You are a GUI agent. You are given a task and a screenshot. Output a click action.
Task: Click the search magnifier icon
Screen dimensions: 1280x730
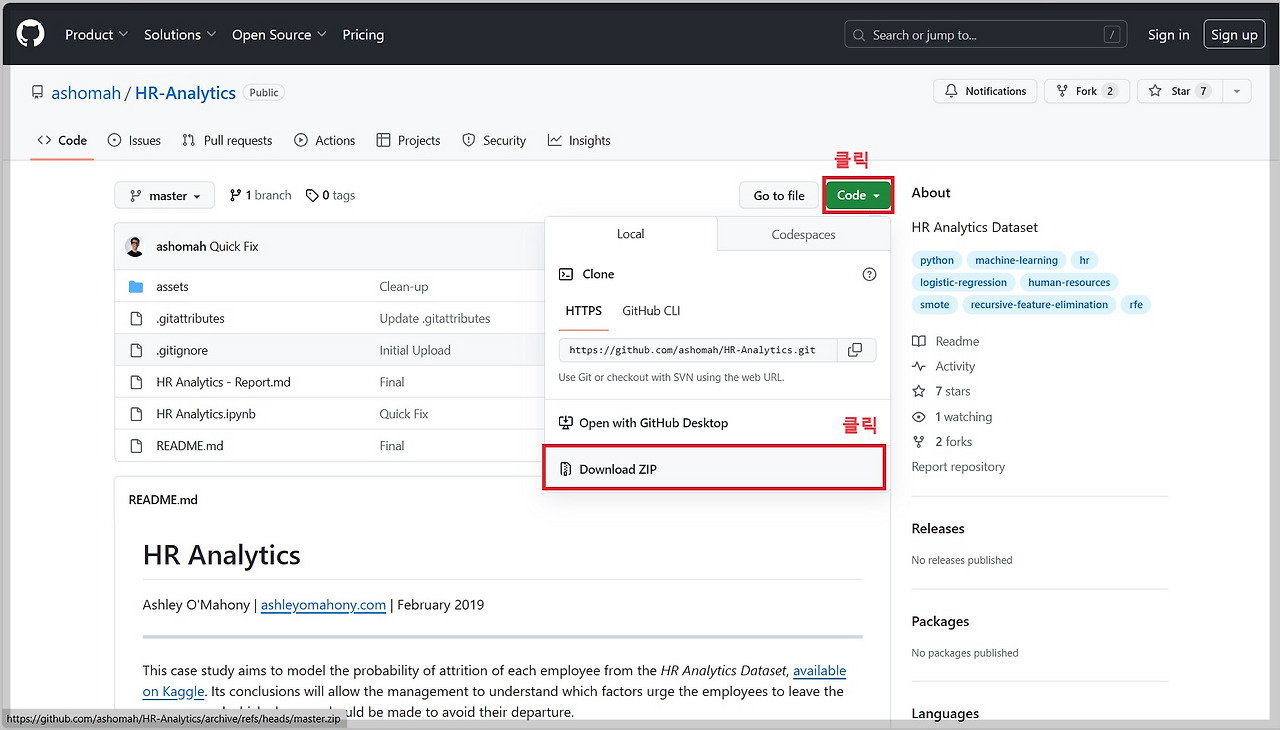[859, 35]
